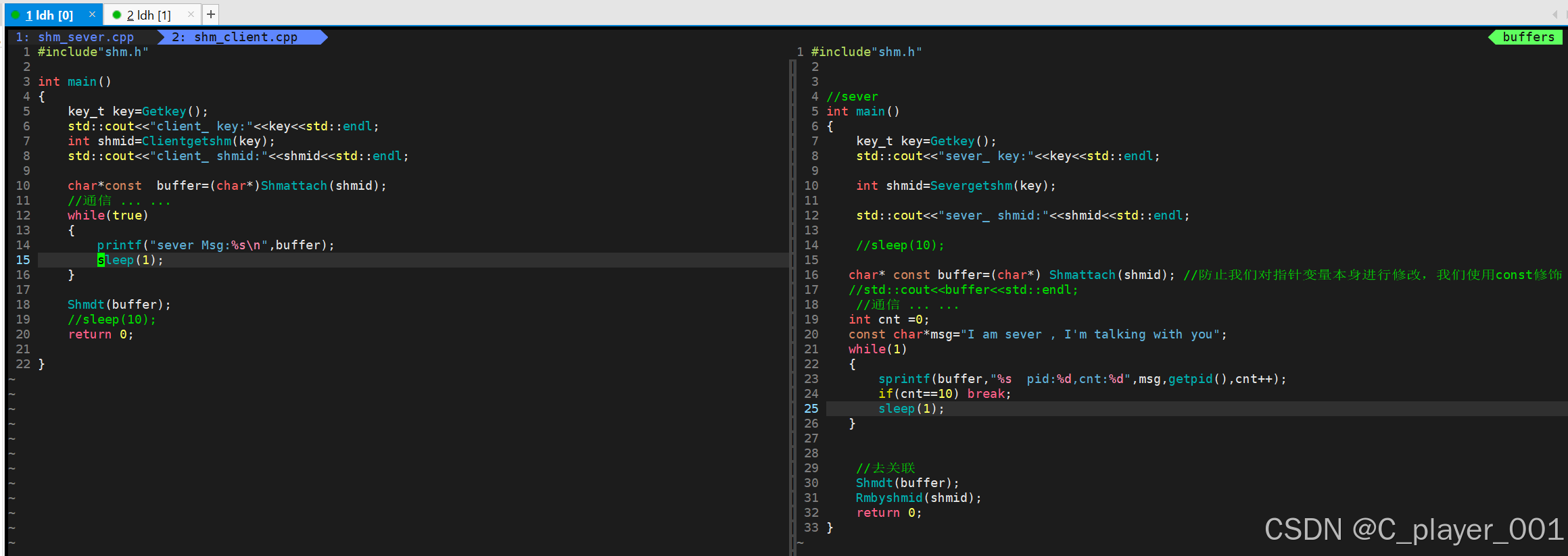This screenshot has height=556, width=1568.
Task: Close the '2 ldh [1]' session tab
Action: [x=191, y=14]
